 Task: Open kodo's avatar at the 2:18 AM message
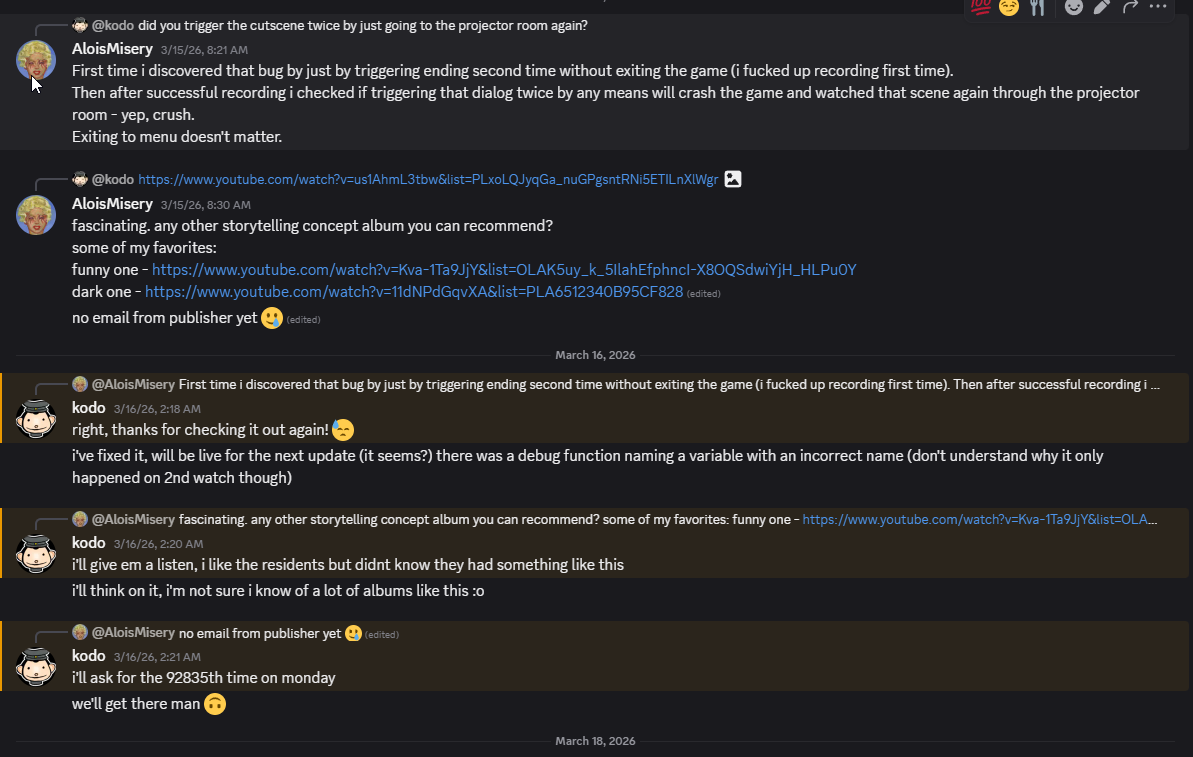pos(36,420)
